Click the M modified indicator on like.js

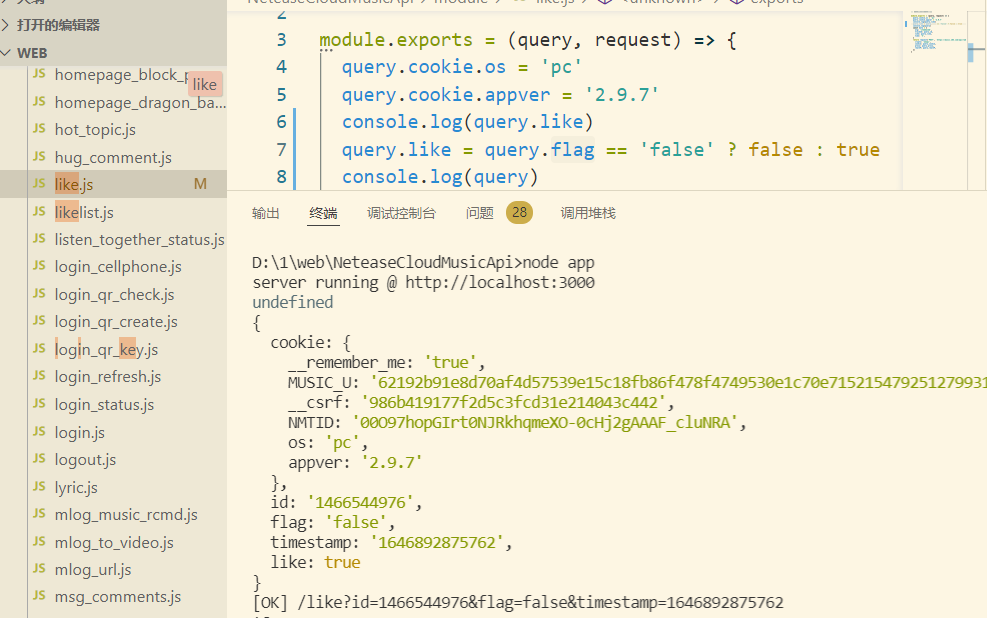[202, 184]
